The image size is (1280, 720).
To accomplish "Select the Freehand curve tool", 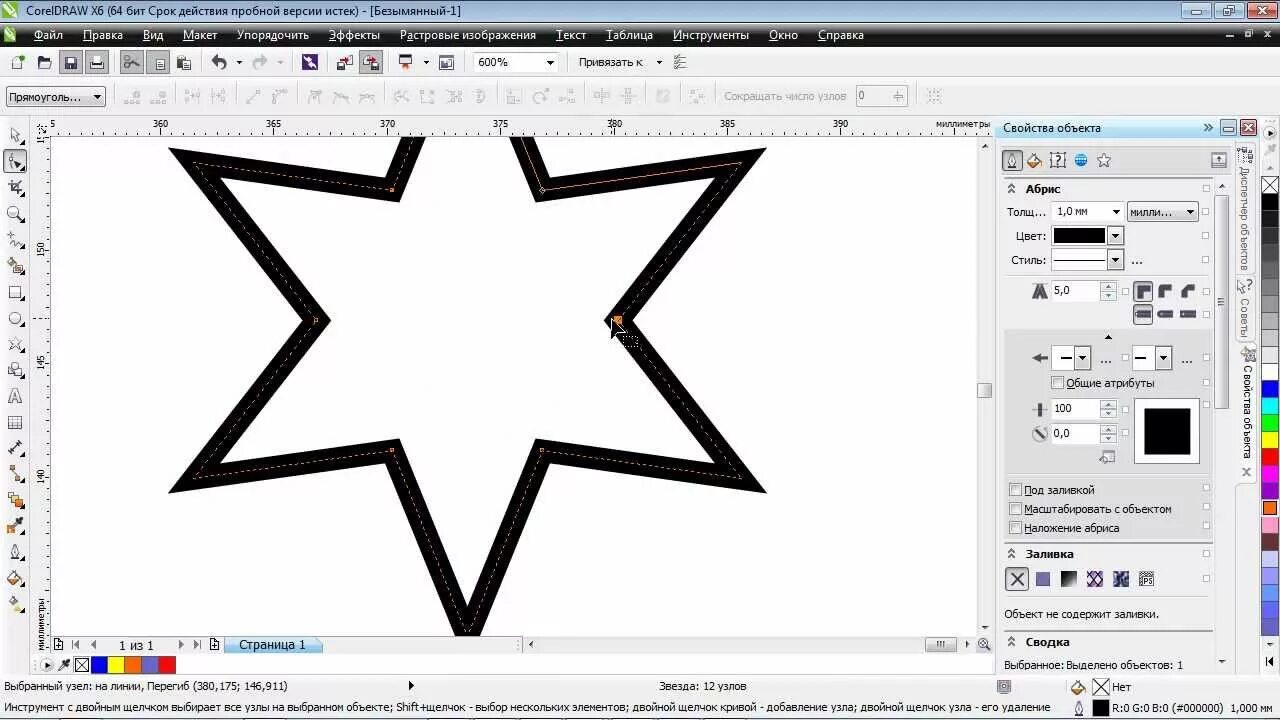I will pos(15,240).
